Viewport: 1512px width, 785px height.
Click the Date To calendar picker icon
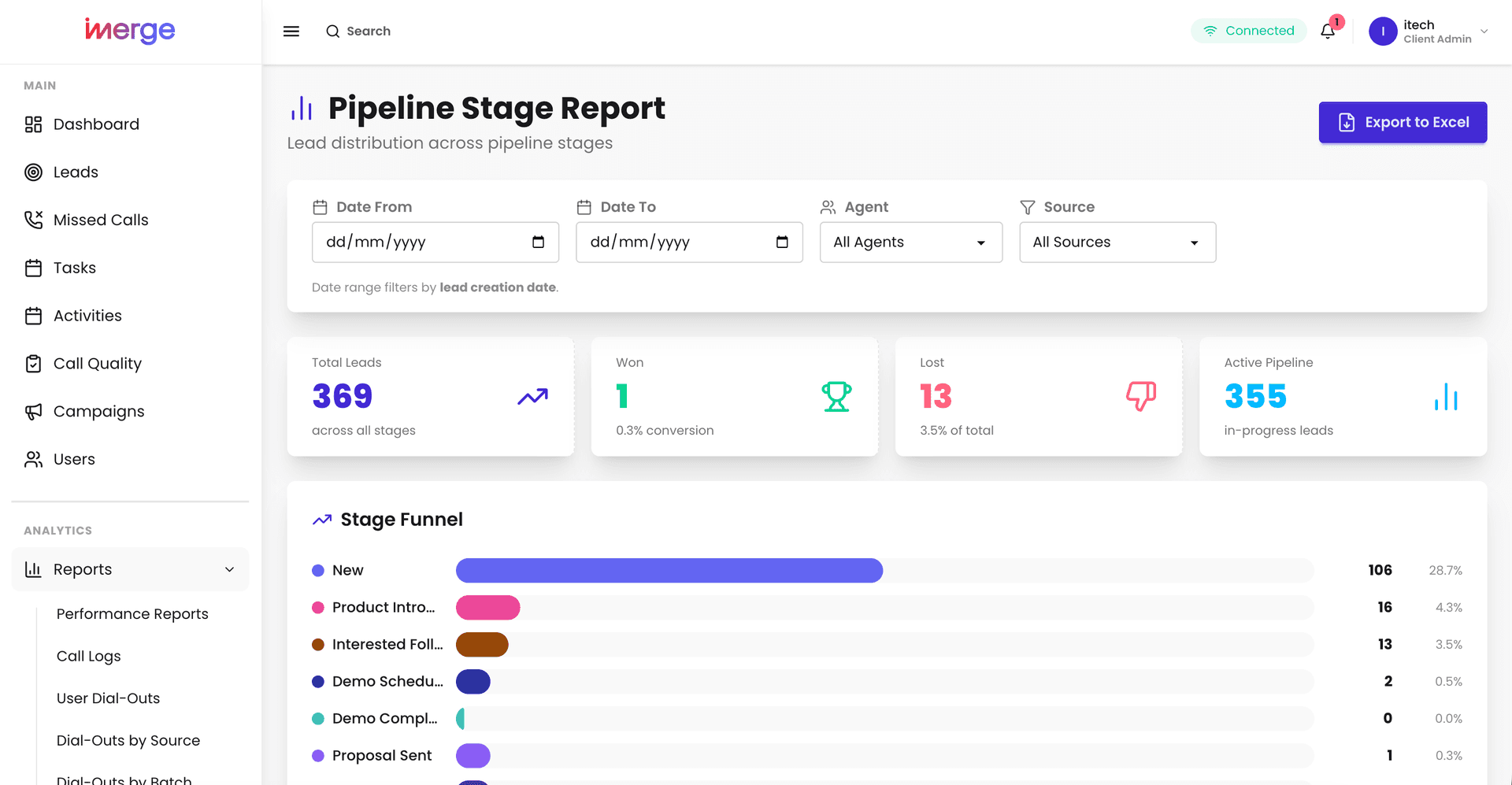click(782, 242)
